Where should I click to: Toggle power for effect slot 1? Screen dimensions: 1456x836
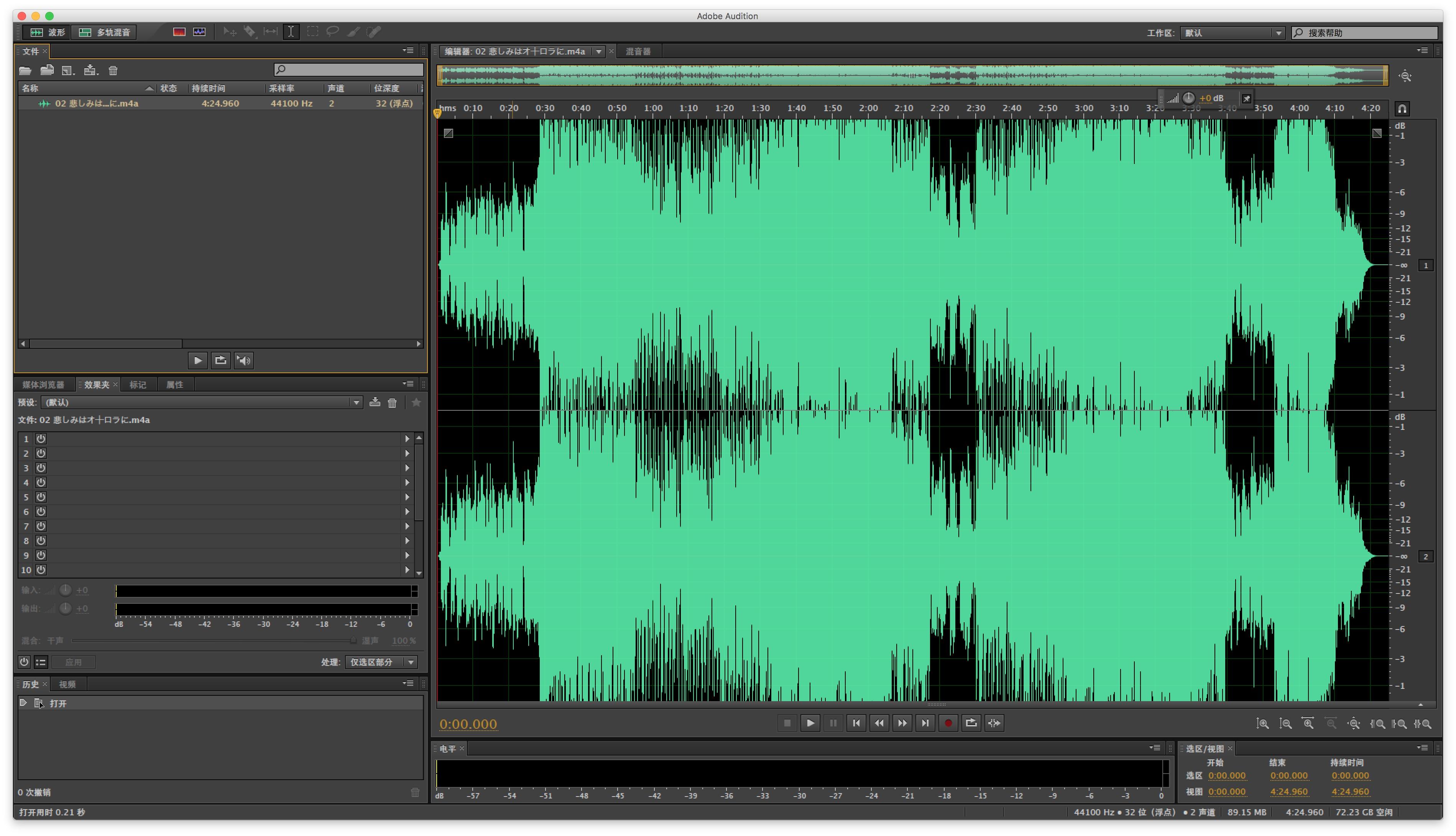coord(41,439)
